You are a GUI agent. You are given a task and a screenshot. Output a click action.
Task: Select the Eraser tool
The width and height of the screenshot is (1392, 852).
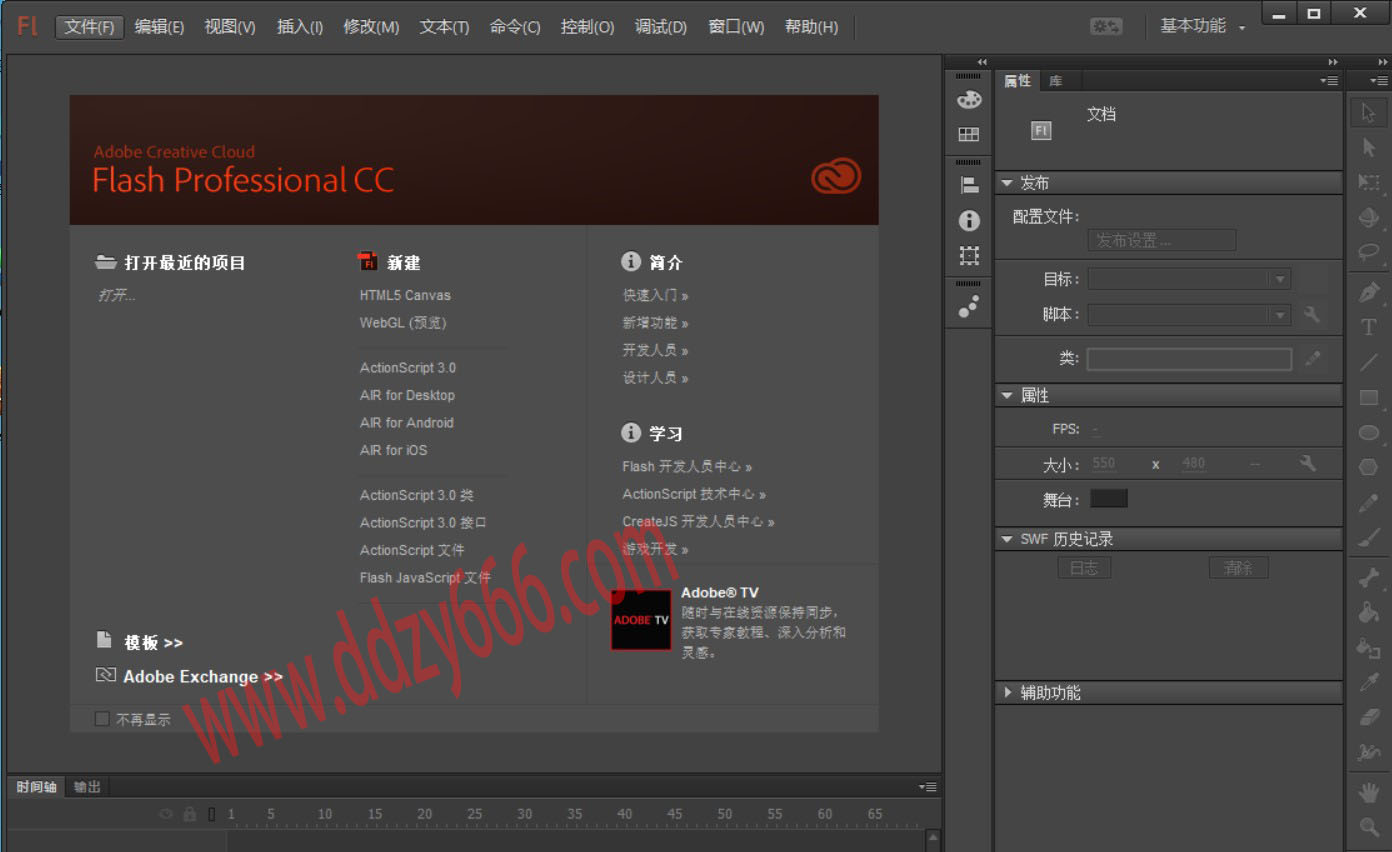1368,717
